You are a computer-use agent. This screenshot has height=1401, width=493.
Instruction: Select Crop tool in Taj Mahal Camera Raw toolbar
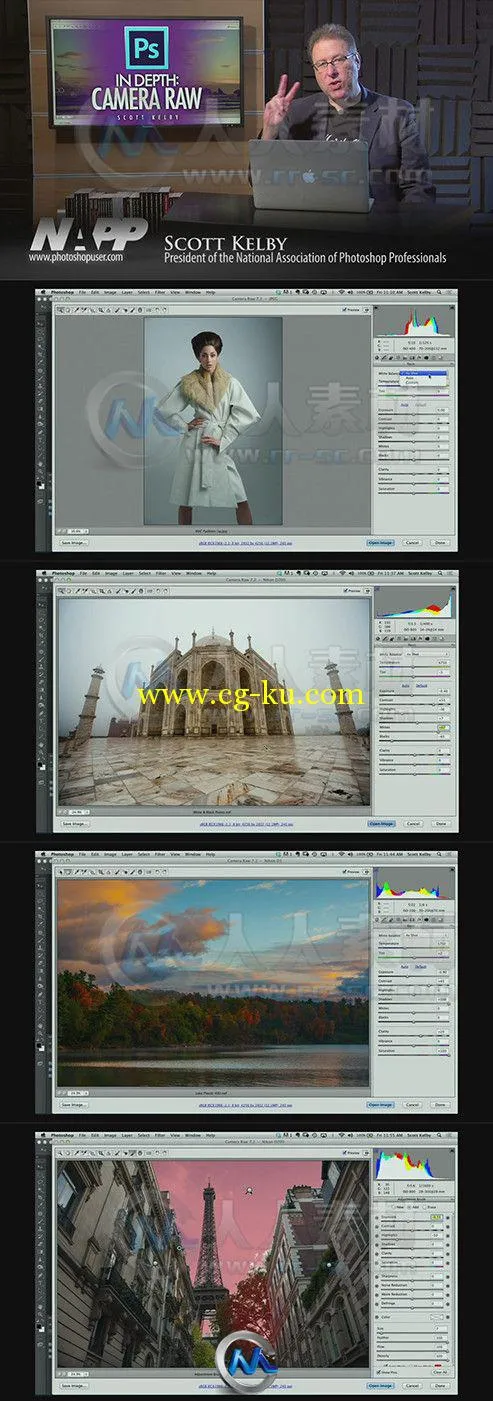coord(101,590)
